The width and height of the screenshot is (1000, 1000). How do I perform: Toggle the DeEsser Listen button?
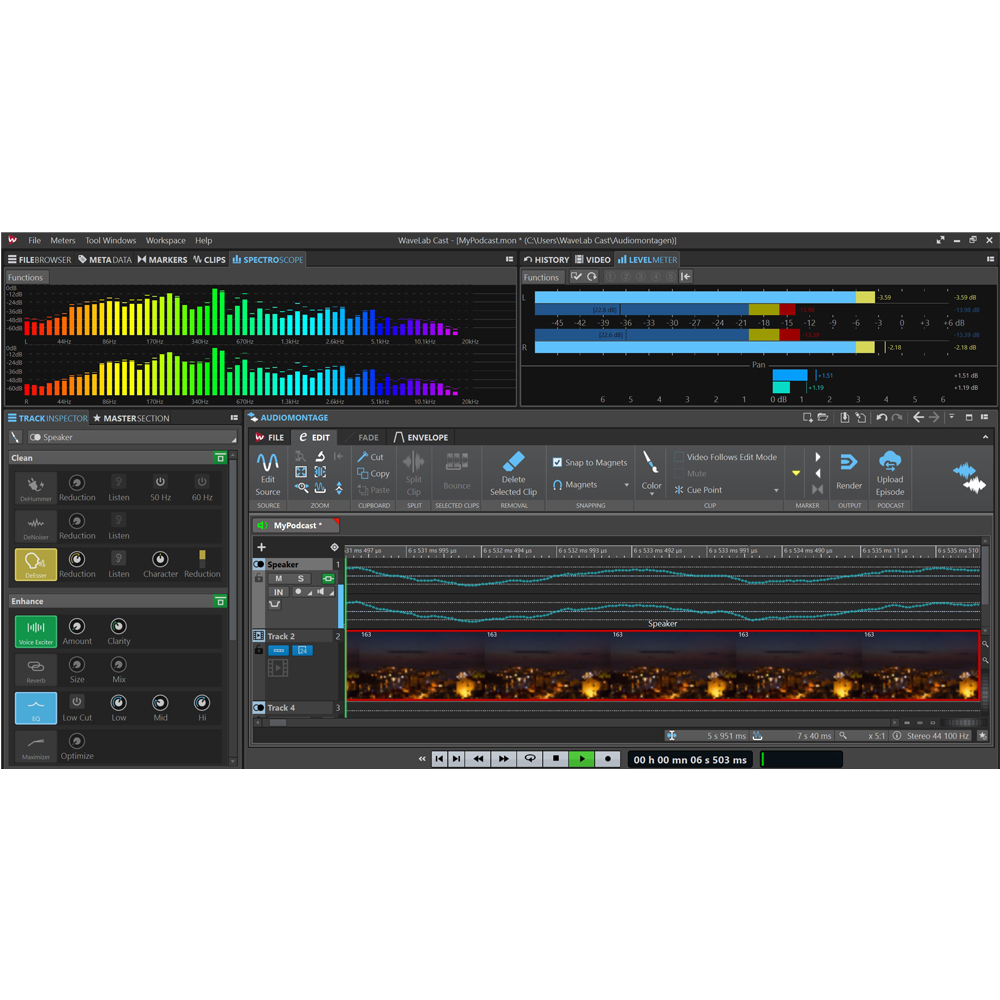119,559
